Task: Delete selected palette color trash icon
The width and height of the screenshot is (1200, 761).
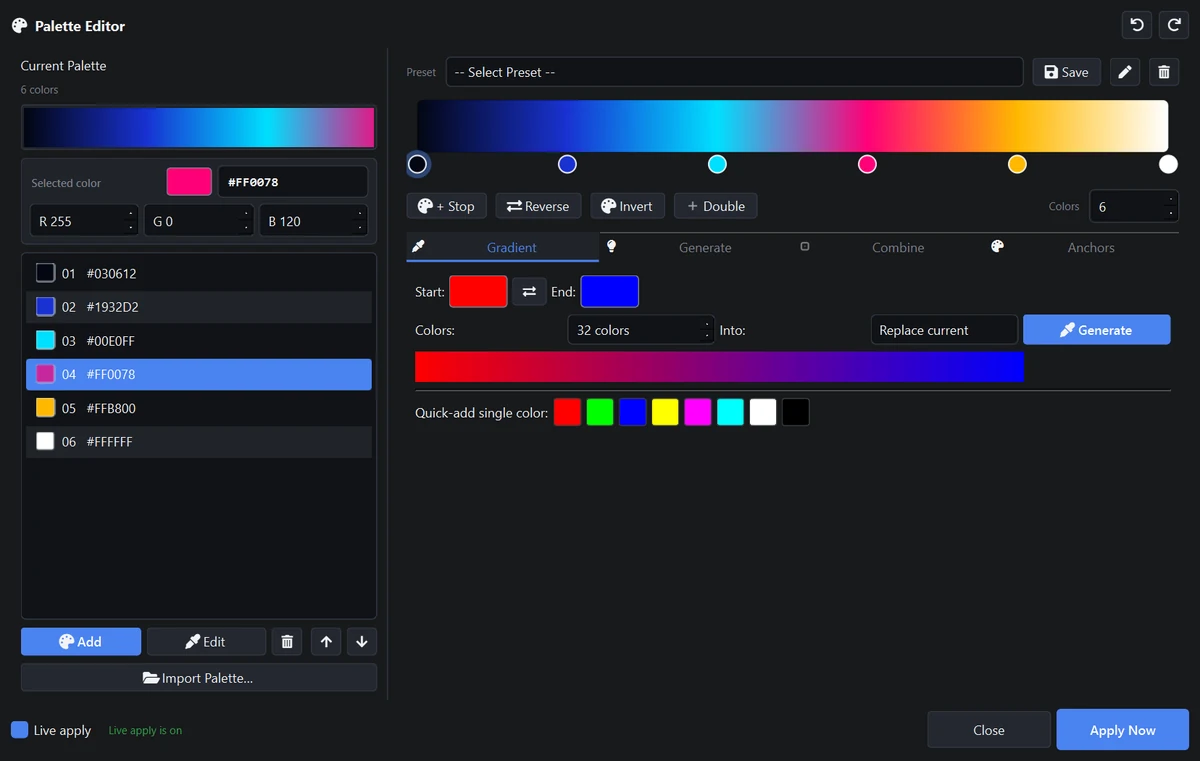Action: [x=287, y=642]
